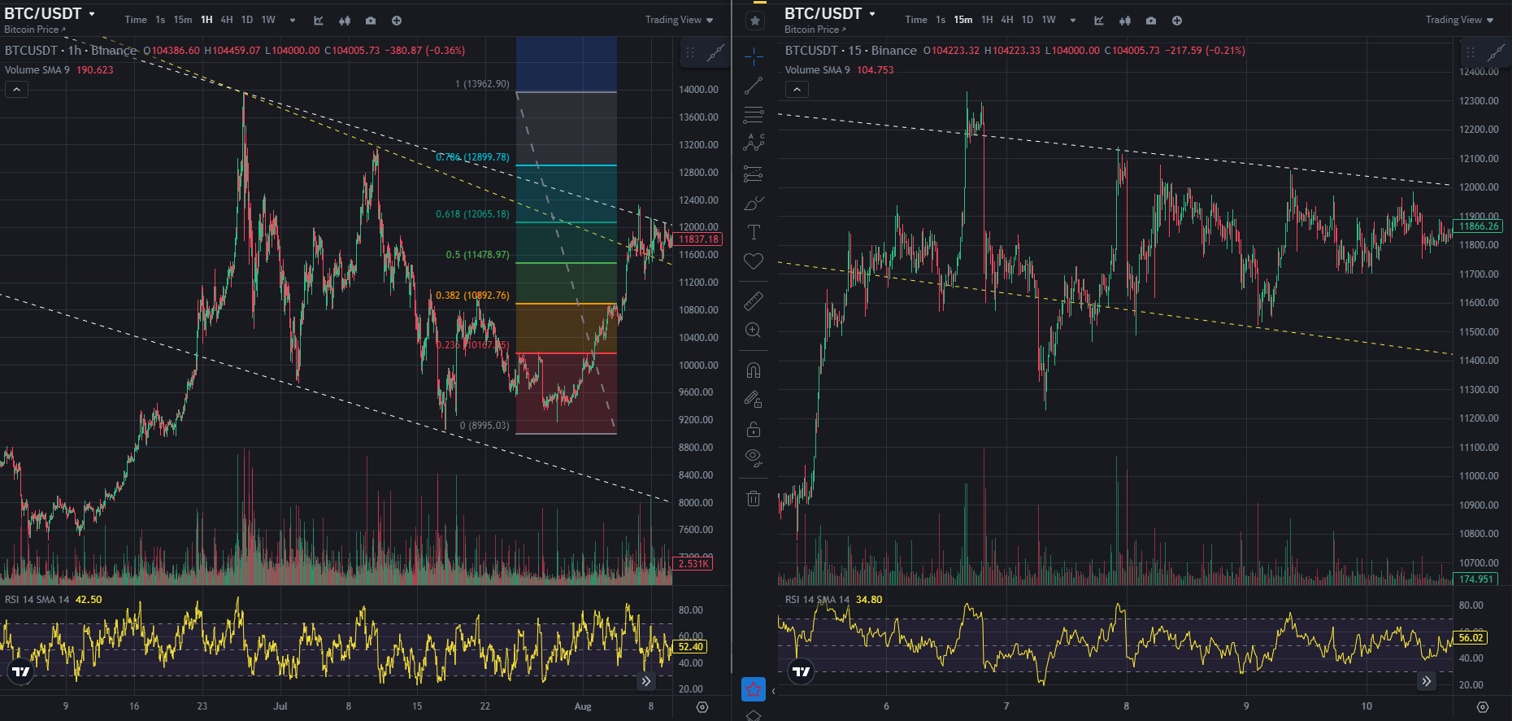Collapse the drawing toolbar side arrow

[x=773, y=690]
